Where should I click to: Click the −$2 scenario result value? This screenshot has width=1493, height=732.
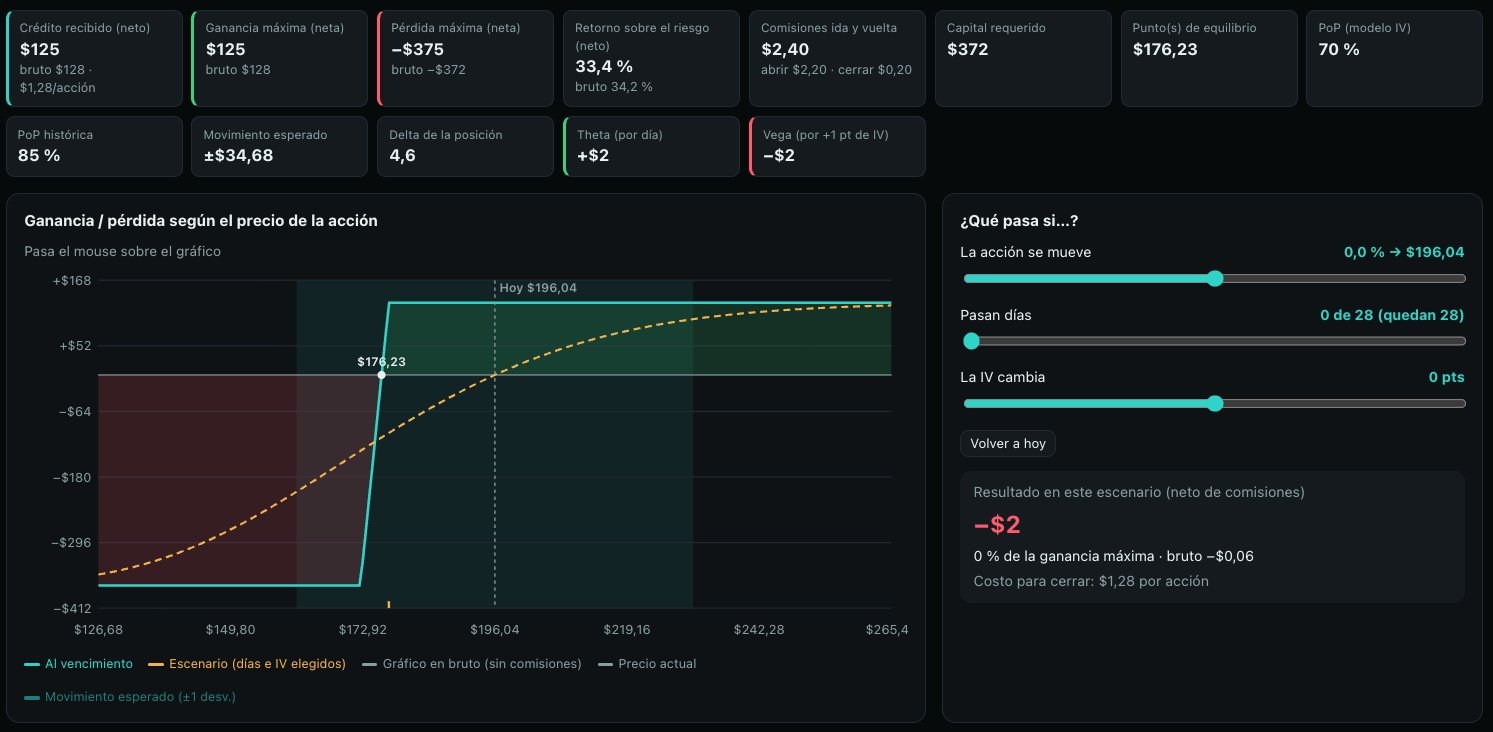point(997,525)
